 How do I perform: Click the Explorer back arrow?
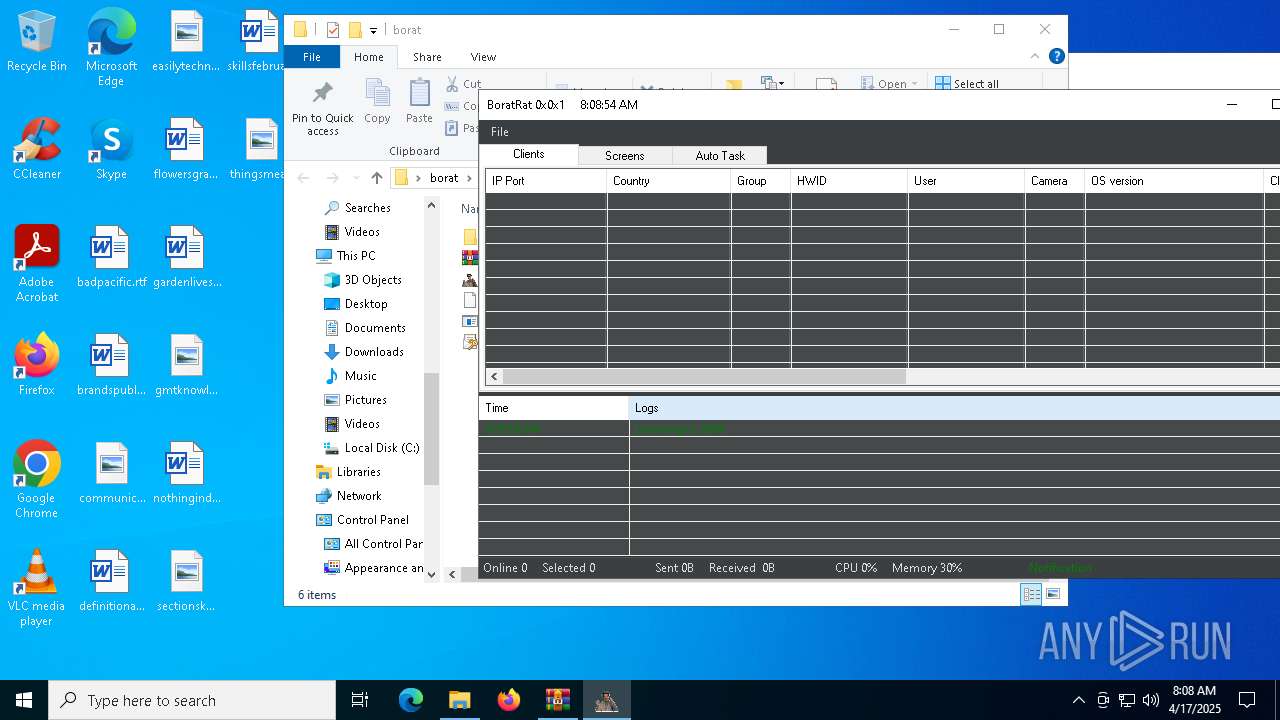pos(303,178)
